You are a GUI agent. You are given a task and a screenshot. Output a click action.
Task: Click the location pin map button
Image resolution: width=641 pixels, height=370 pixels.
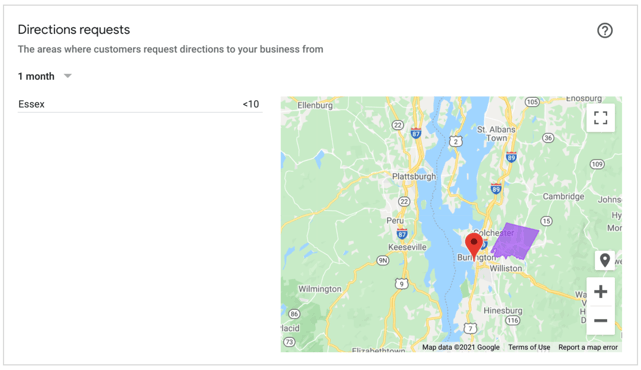605,260
